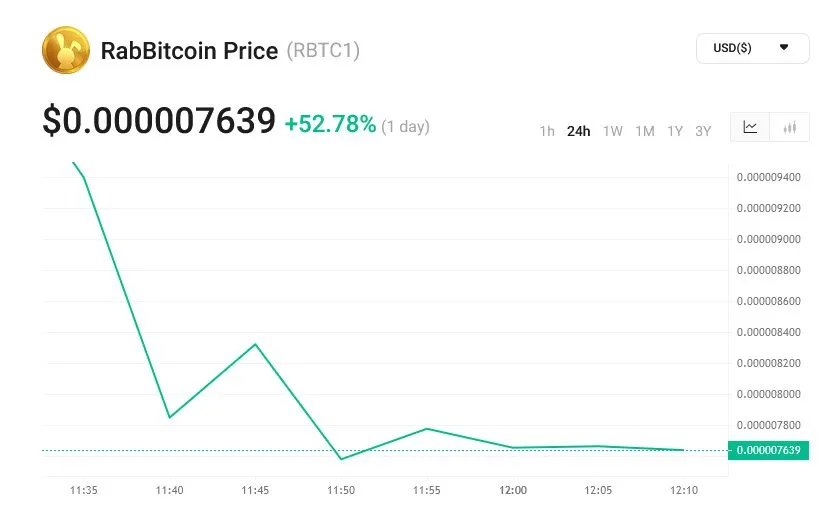Switch to line chart view
Screen dimensions: 822x522
(x=751, y=128)
